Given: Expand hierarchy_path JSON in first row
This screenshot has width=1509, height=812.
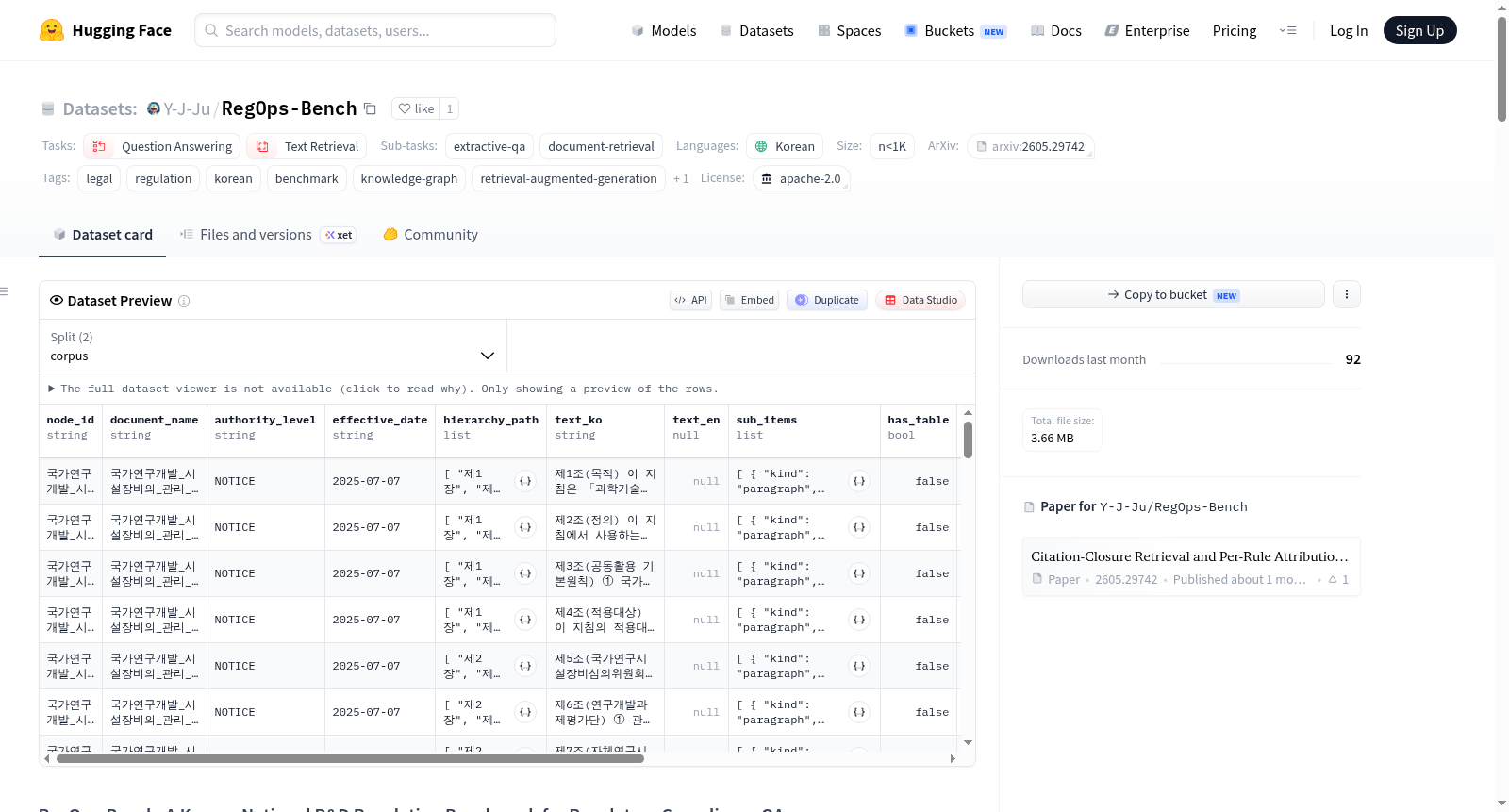Looking at the screenshot, I should point(525,481).
